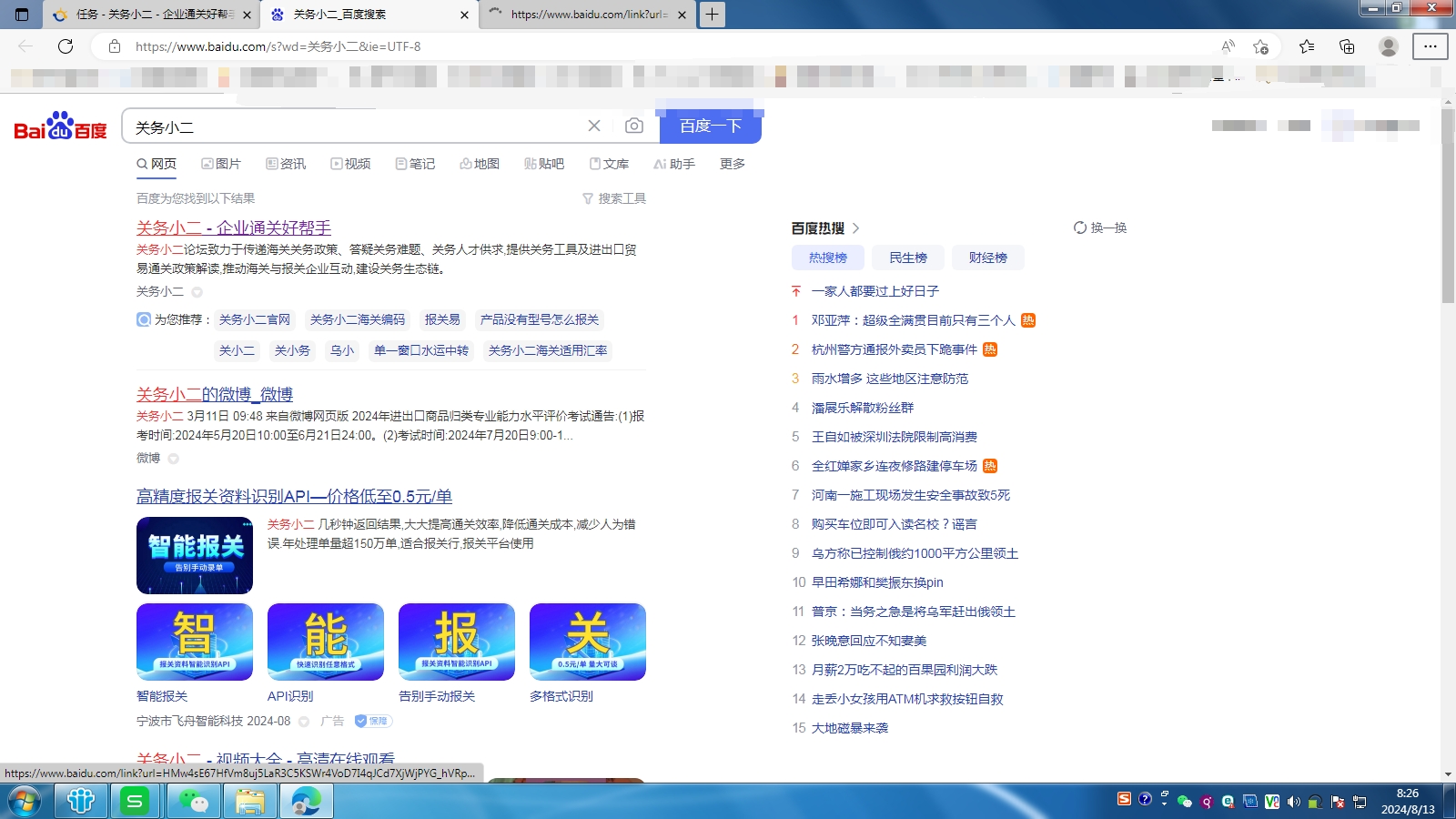Open the 告别手动报关 link

tap(437, 696)
